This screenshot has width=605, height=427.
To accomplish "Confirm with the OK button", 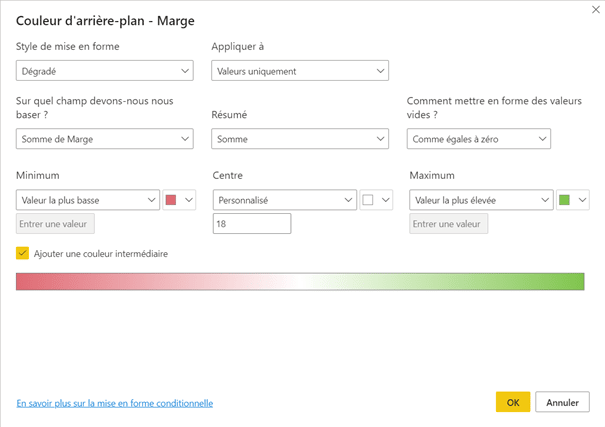I will tap(513, 402).
